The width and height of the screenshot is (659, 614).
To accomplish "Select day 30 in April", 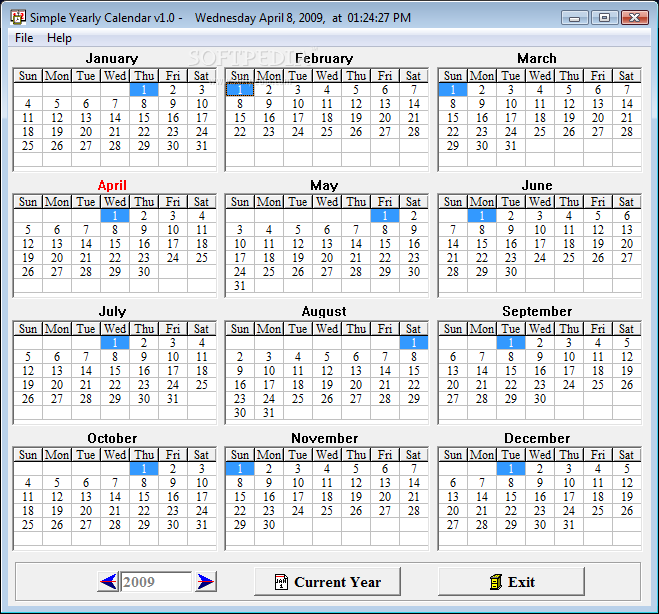I will pyautogui.click(x=144, y=272).
